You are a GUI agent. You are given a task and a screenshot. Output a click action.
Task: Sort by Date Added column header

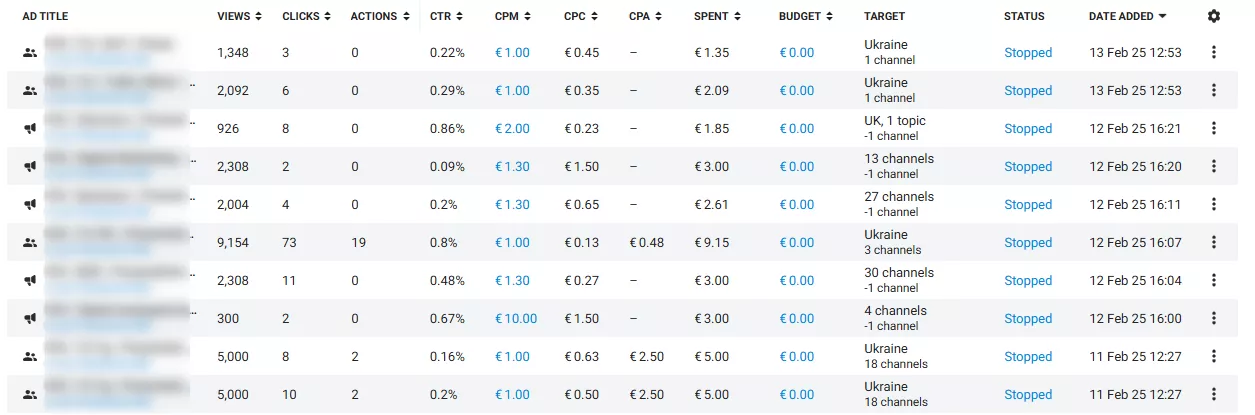1128,16
